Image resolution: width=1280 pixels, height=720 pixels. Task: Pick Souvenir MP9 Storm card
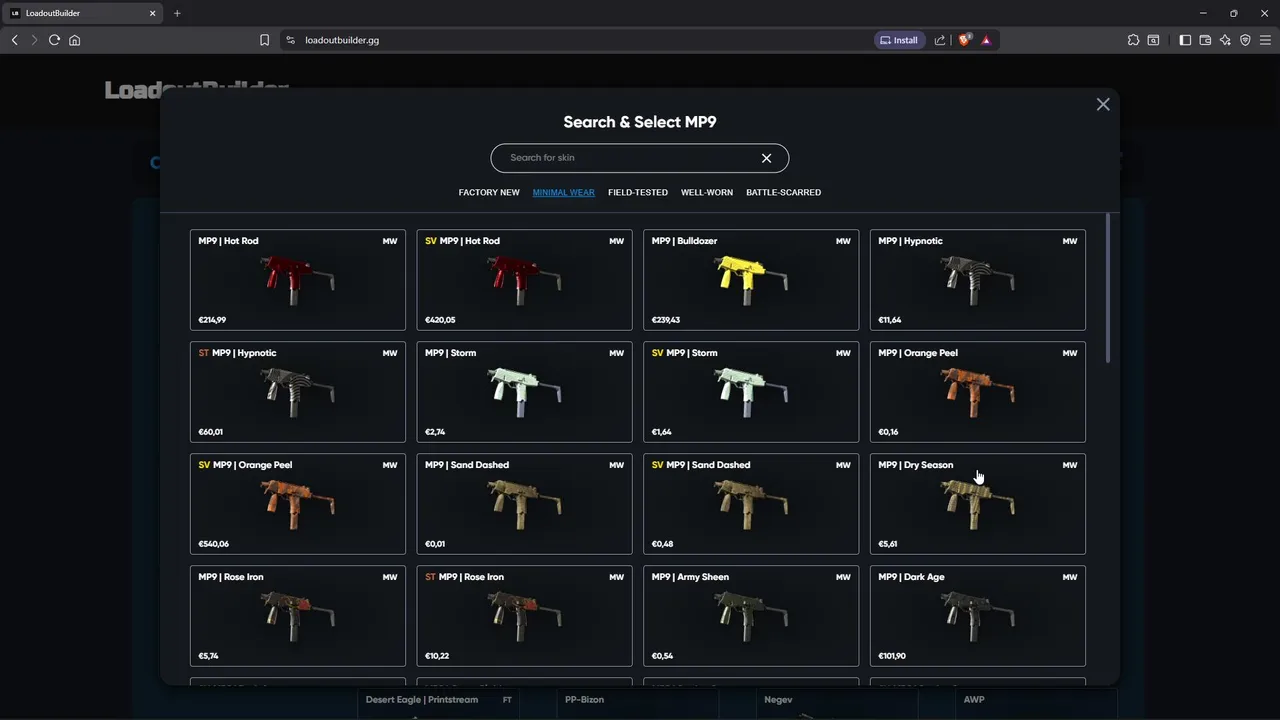coord(751,392)
